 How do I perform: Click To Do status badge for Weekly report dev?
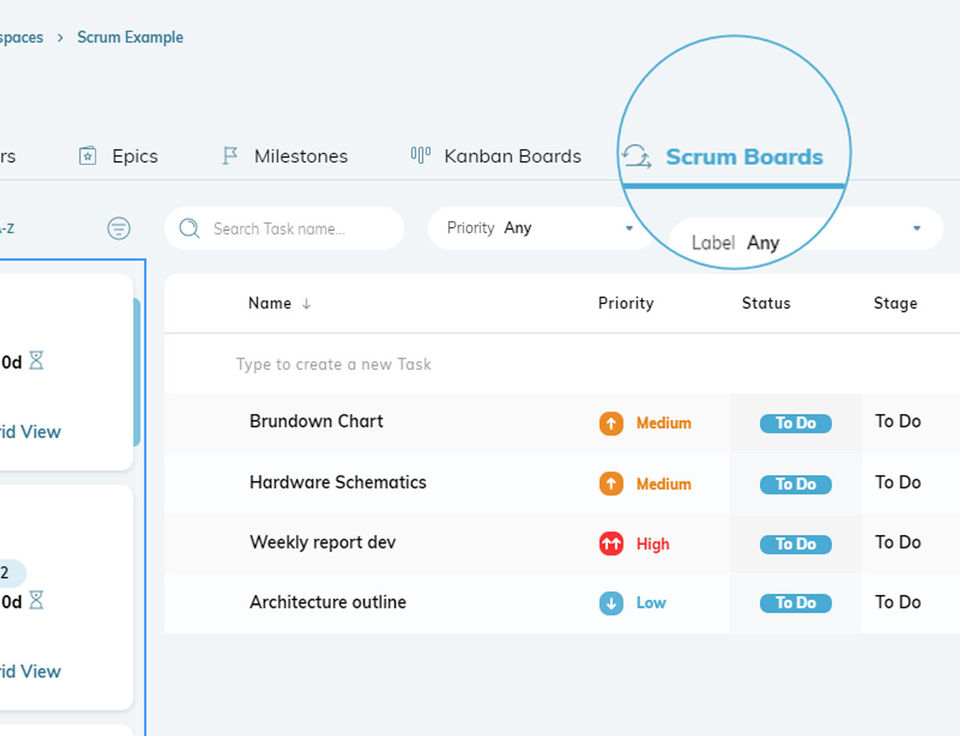(x=795, y=544)
